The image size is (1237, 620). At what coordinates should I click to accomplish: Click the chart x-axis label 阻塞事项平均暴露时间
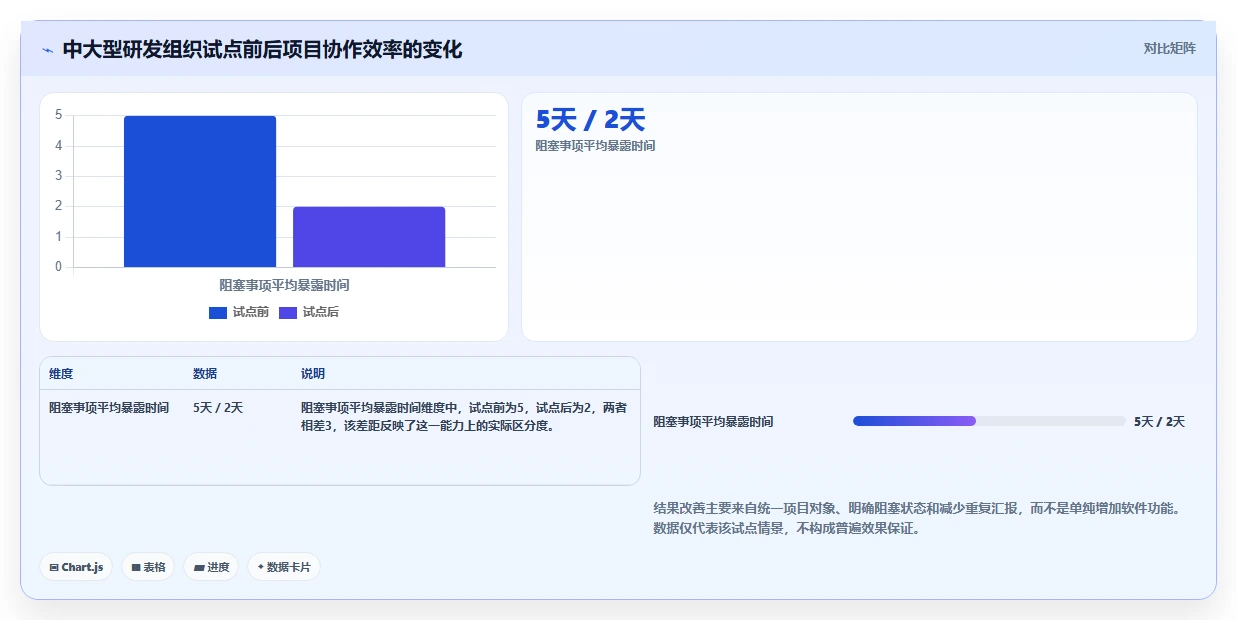coord(284,285)
